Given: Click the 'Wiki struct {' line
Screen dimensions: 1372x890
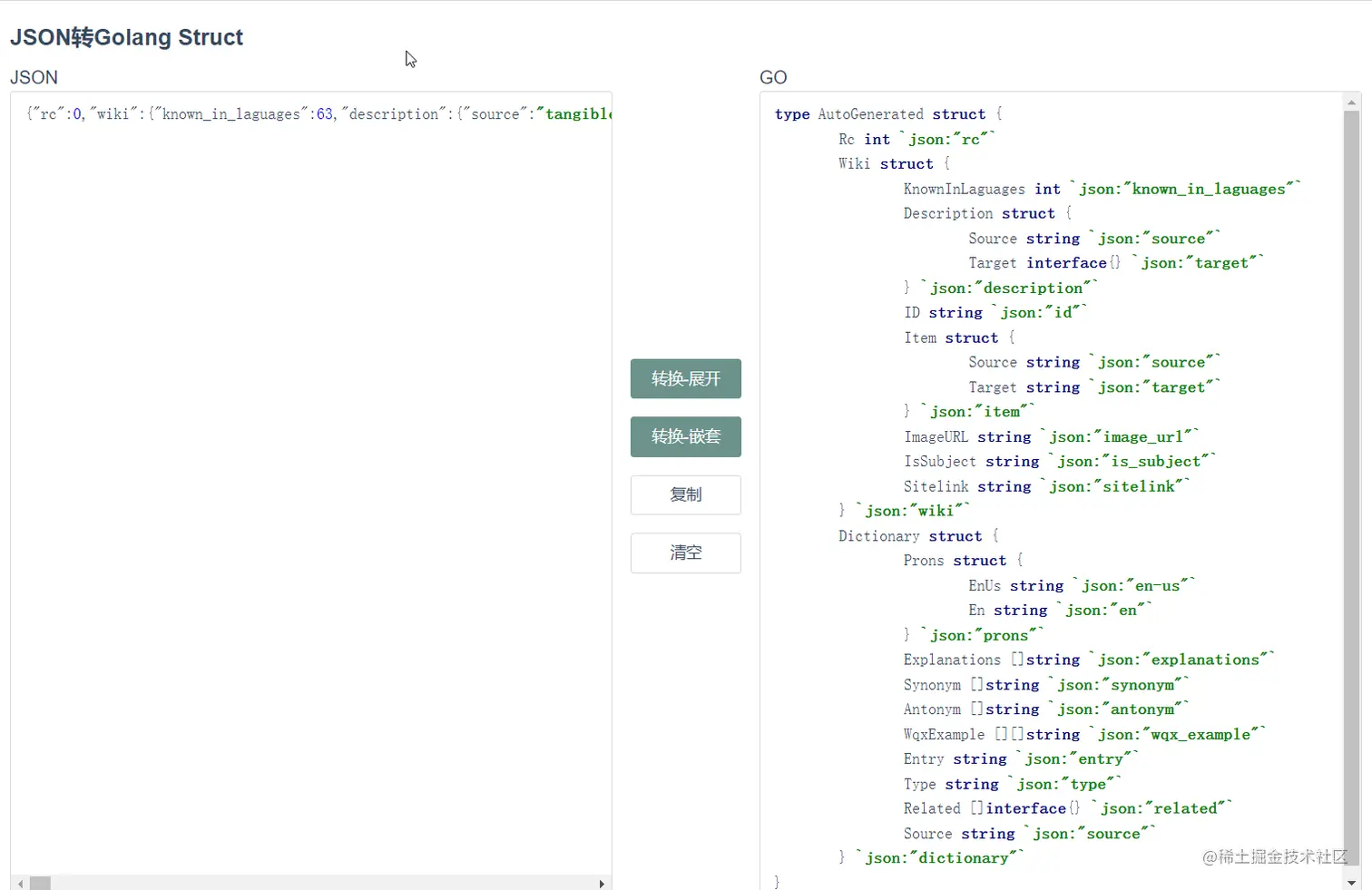Looking at the screenshot, I should pos(895,163).
